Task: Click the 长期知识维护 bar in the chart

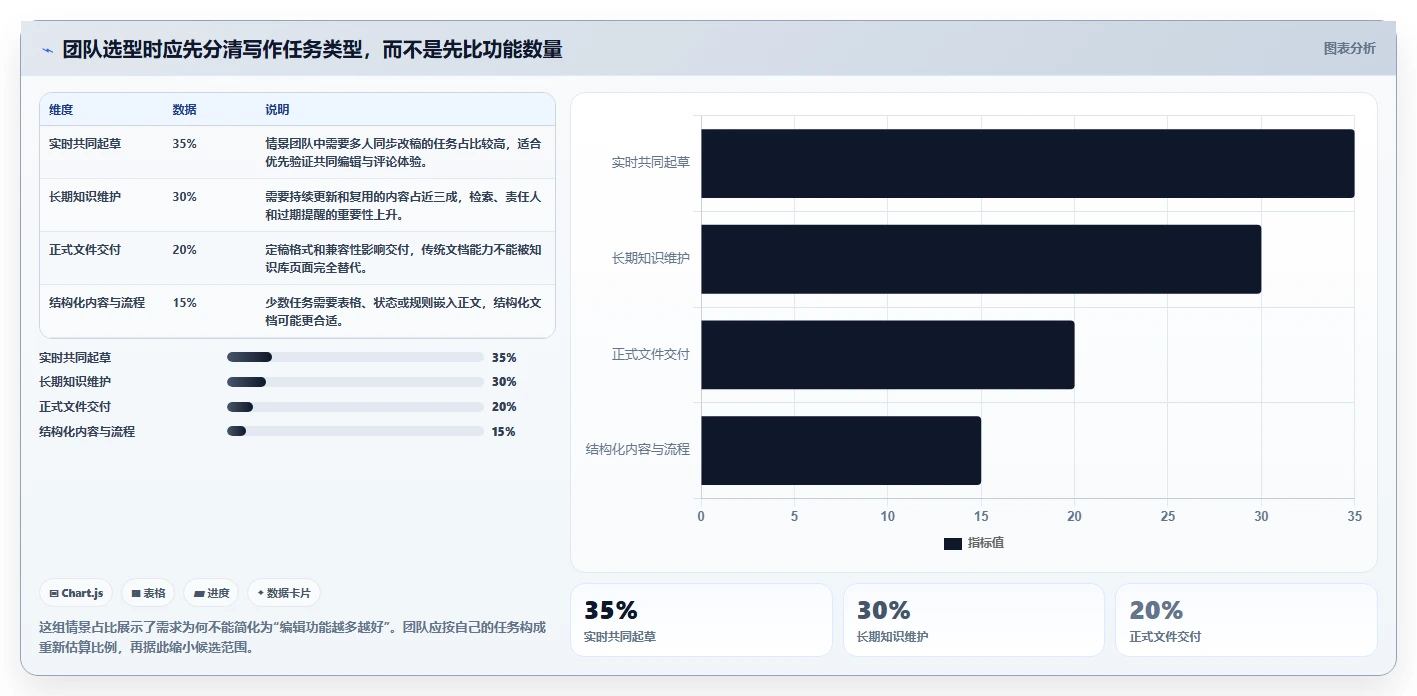Action: (980, 259)
